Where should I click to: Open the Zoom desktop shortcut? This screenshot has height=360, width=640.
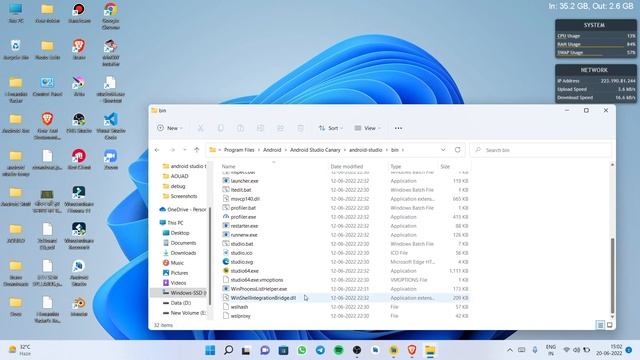coord(111,160)
